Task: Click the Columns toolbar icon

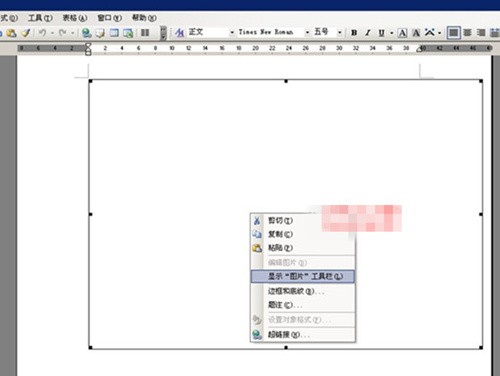Action: 145,33
